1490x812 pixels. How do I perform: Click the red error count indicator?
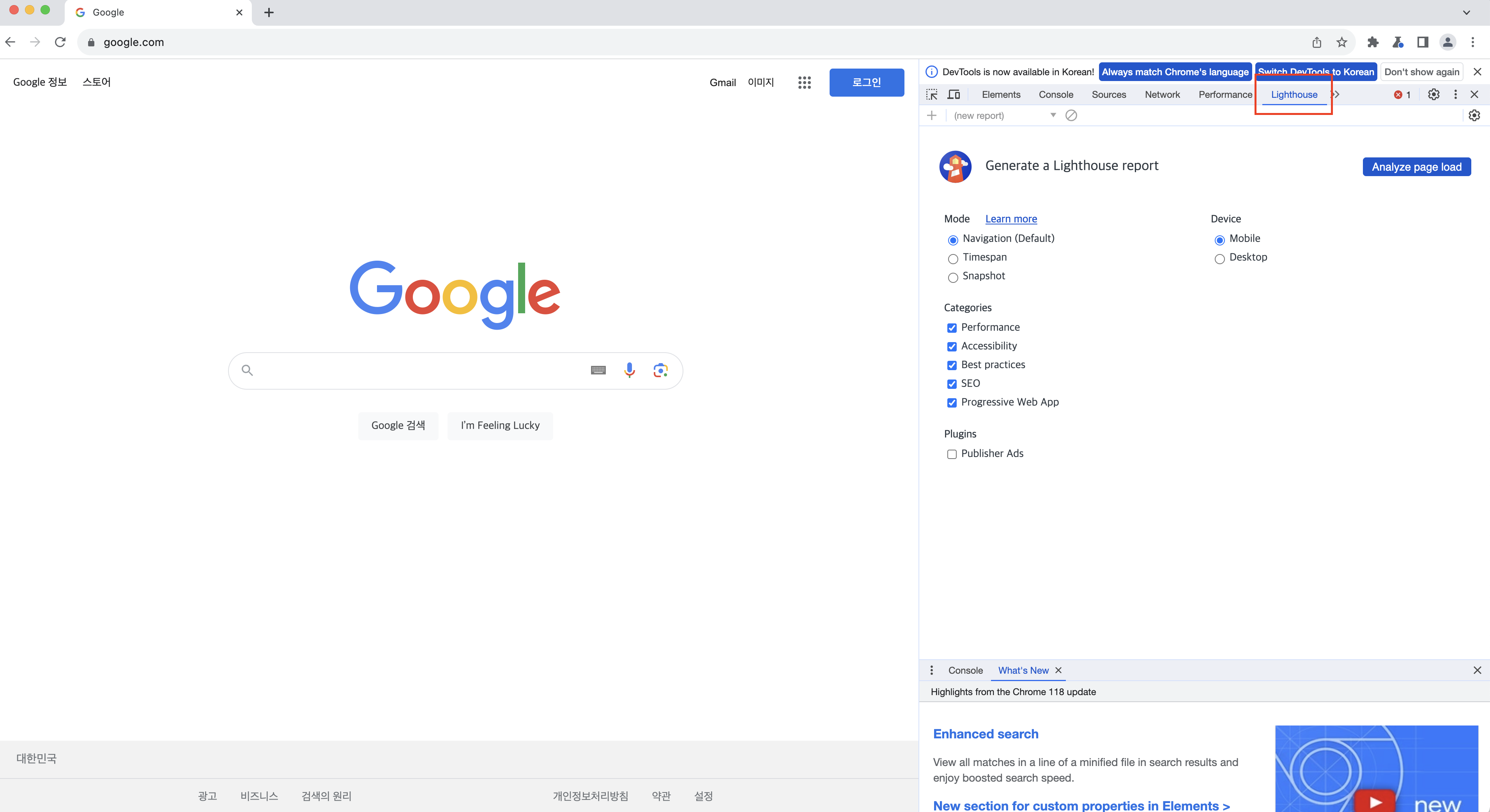[x=1402, y=95]
